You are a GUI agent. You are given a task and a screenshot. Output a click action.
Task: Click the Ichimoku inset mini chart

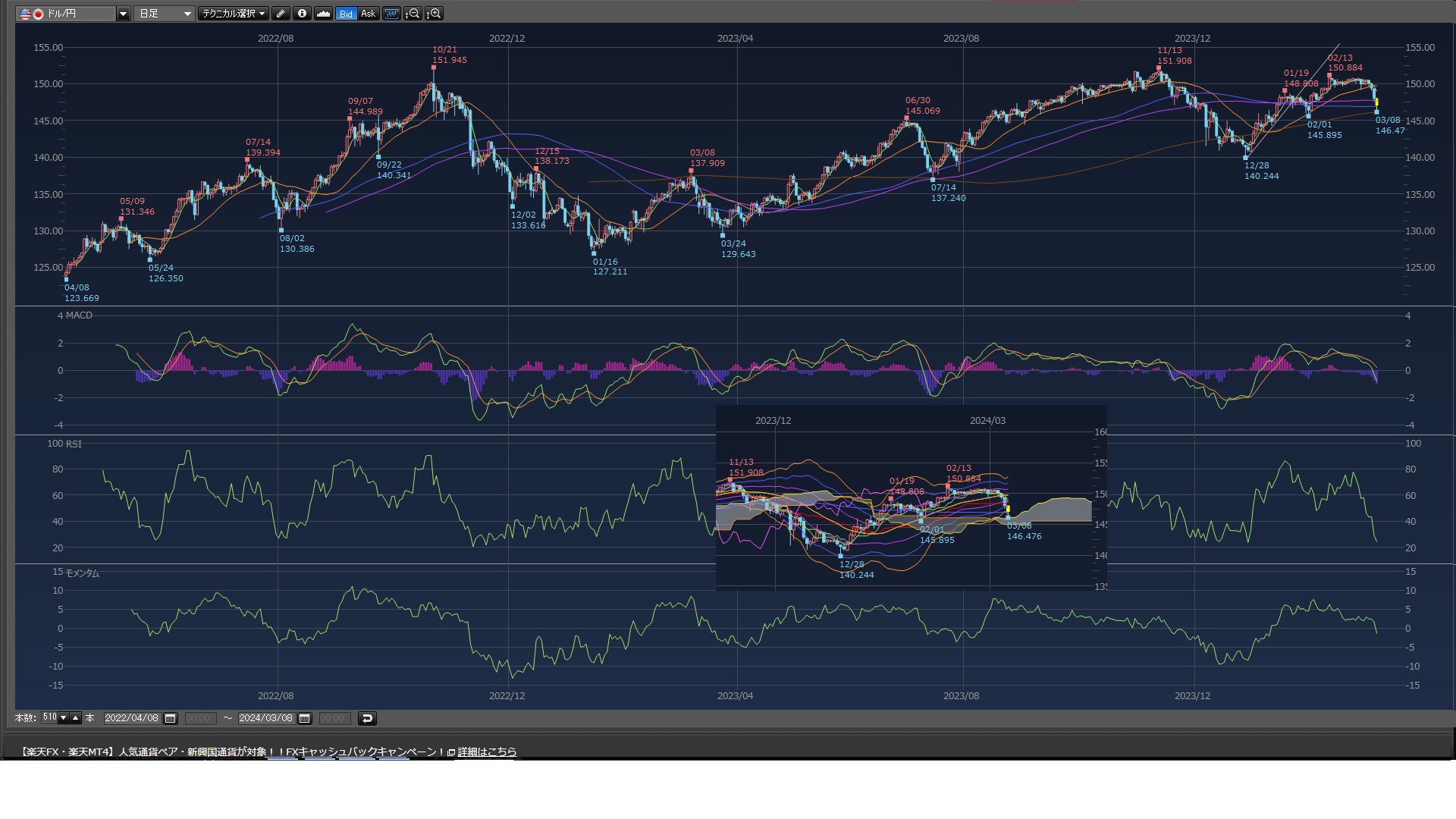[910, 498]
